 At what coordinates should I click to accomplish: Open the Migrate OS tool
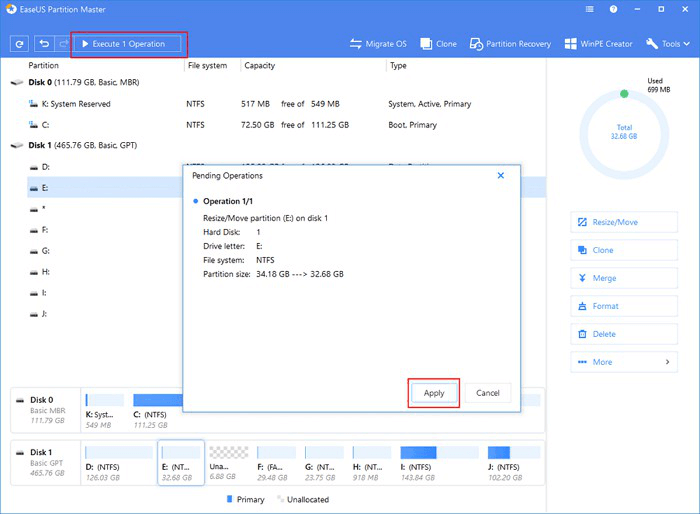point(377,44)
